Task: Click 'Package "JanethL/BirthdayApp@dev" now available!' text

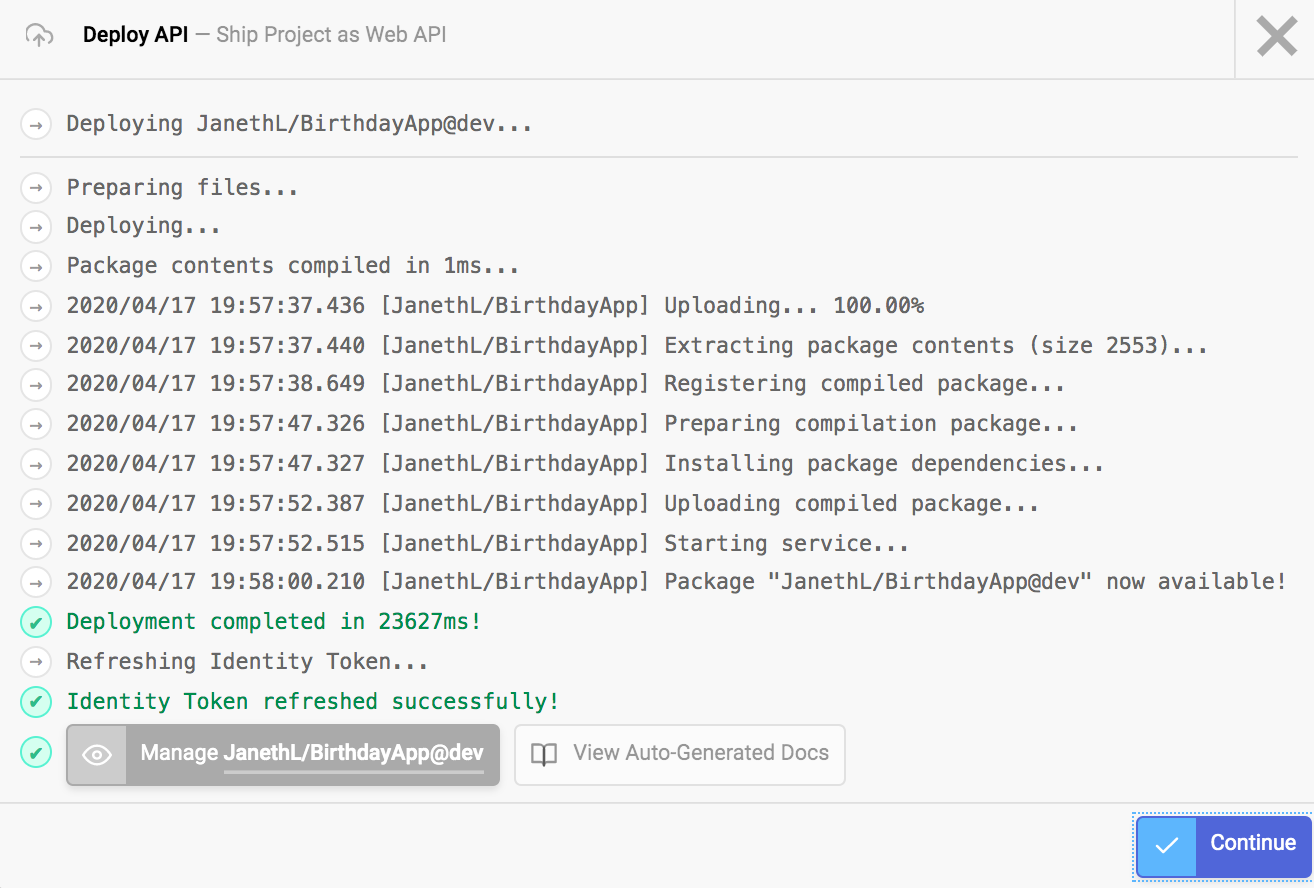Action: 975,582
